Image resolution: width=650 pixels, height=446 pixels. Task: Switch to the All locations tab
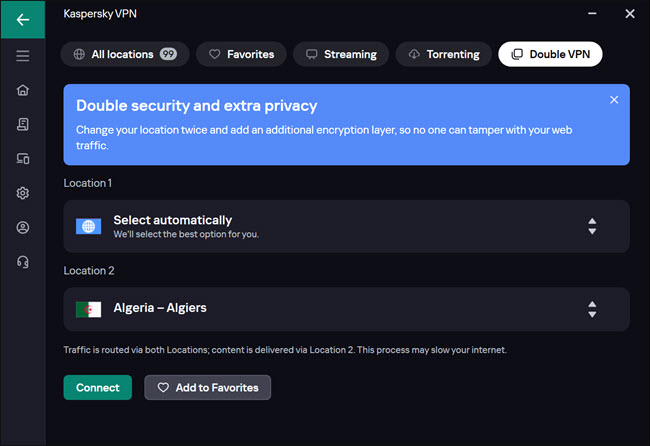tap(124, 54)
